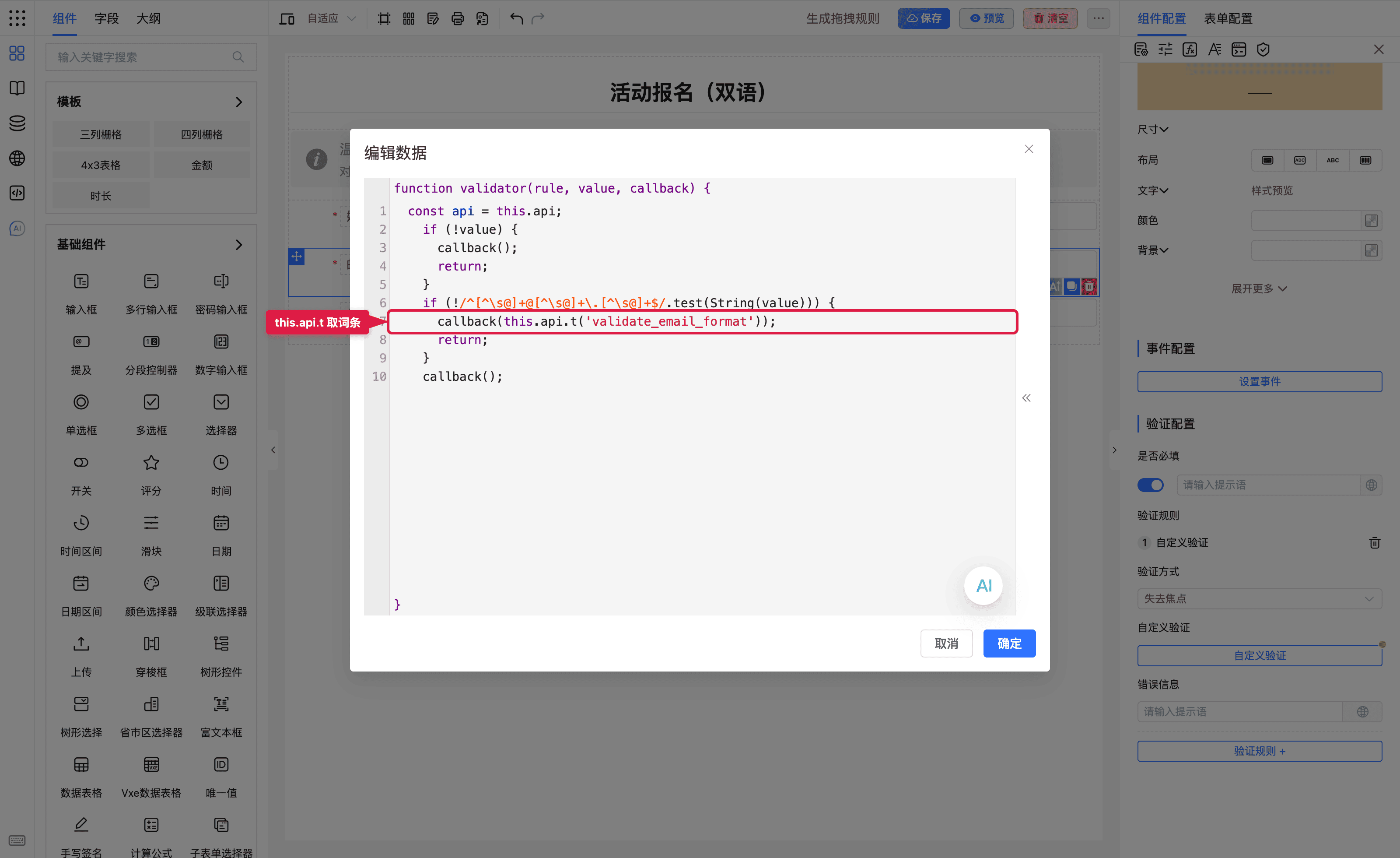Select the 评分 star component
This screenshot has width=1400, height=858.
(x=151, y=462)
